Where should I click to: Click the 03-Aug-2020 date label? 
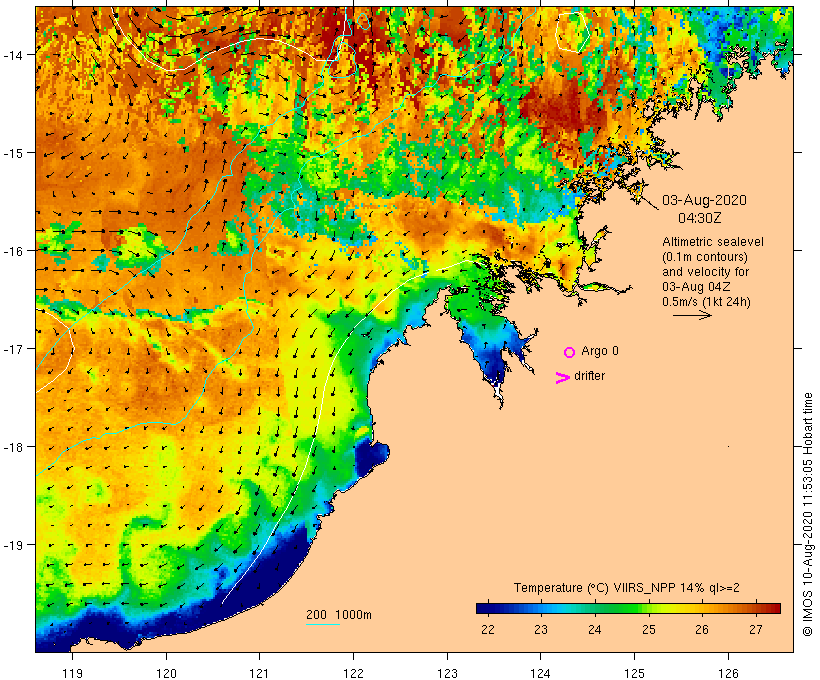[x=704, y=200]
